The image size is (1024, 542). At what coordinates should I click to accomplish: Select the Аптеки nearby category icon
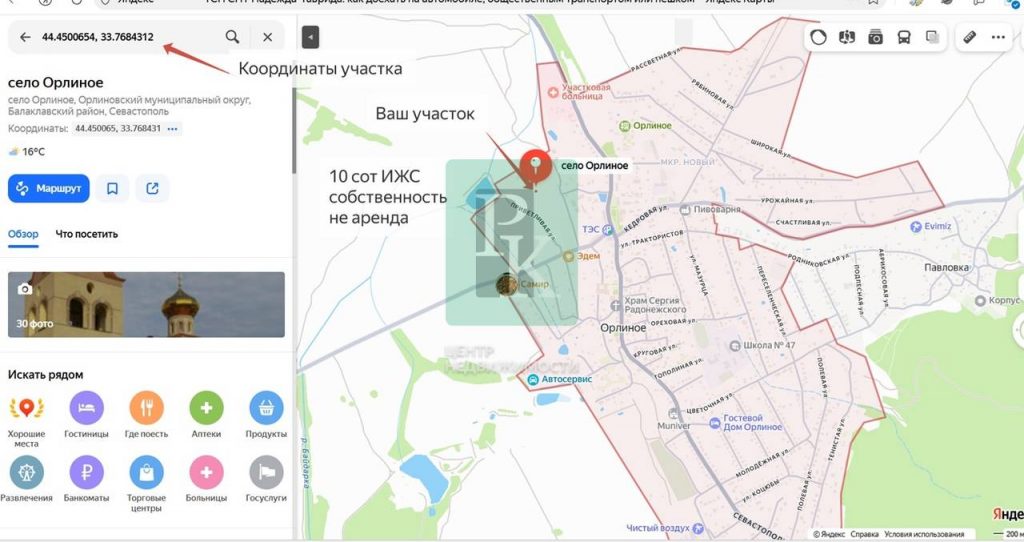(x=206, y=408)
